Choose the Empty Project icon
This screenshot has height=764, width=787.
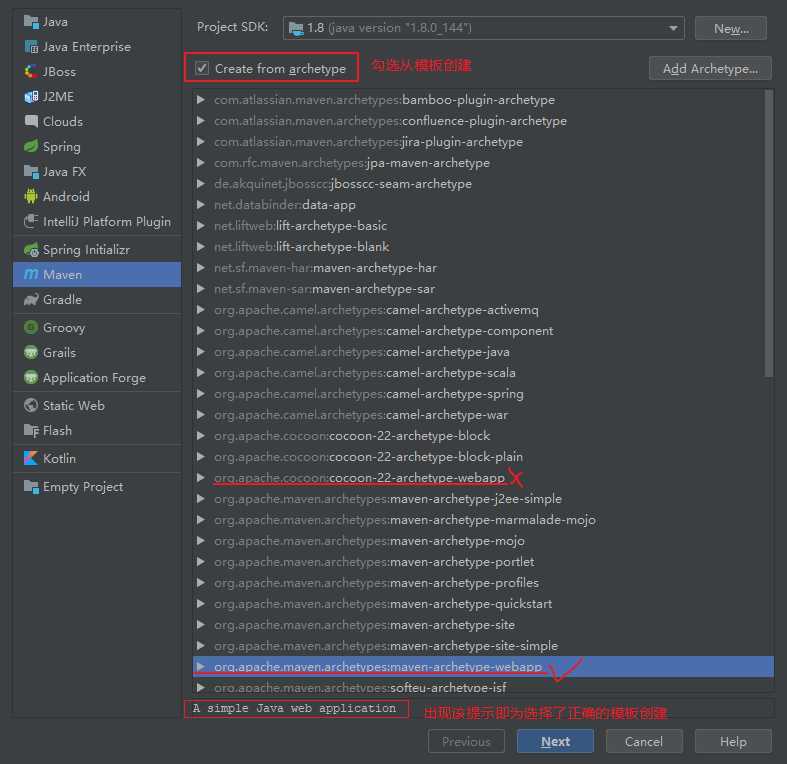pyautogui.click(x=31, y=487)
